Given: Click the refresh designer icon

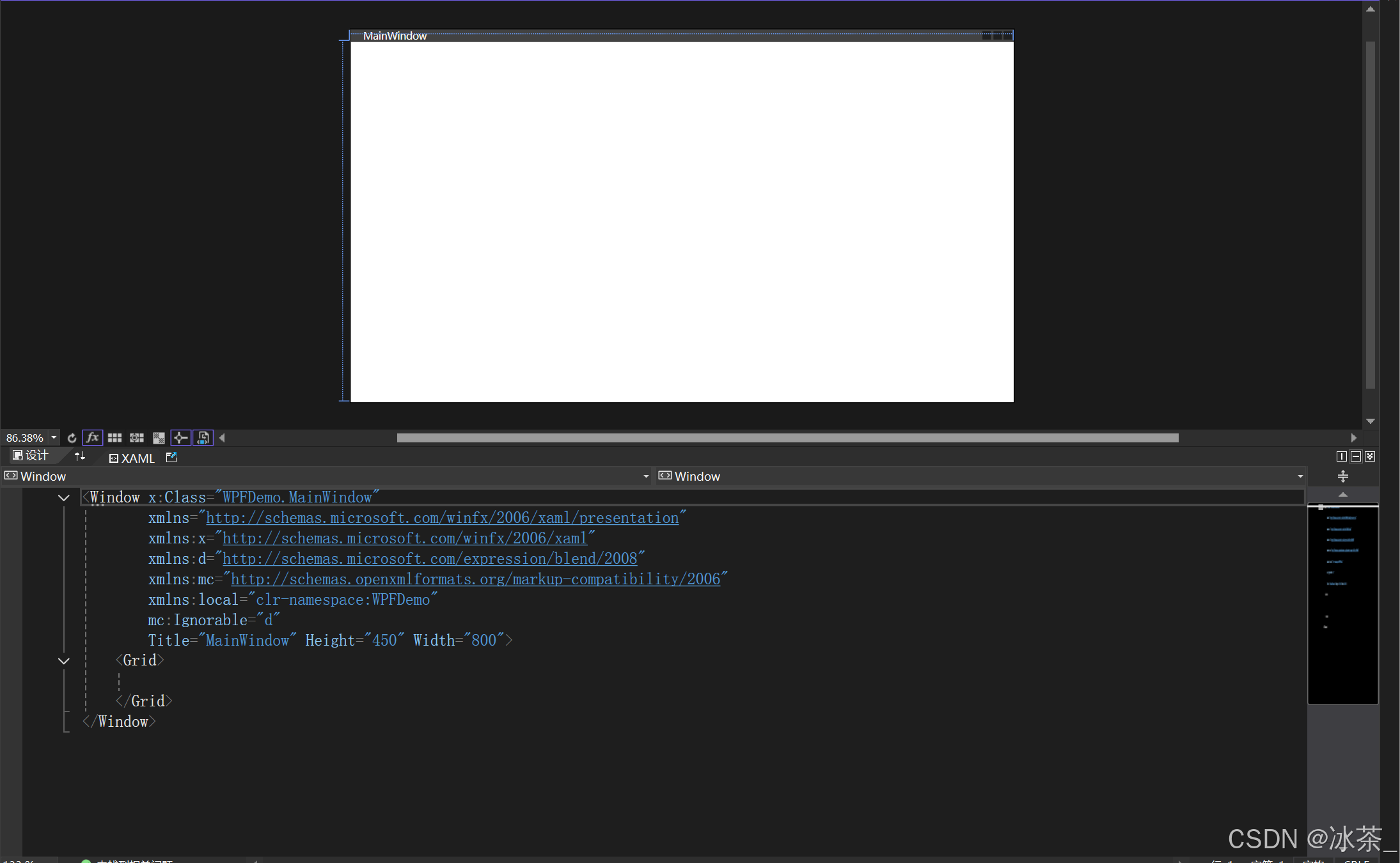Looking at the screenshot, I should click(x=72, y=438).
